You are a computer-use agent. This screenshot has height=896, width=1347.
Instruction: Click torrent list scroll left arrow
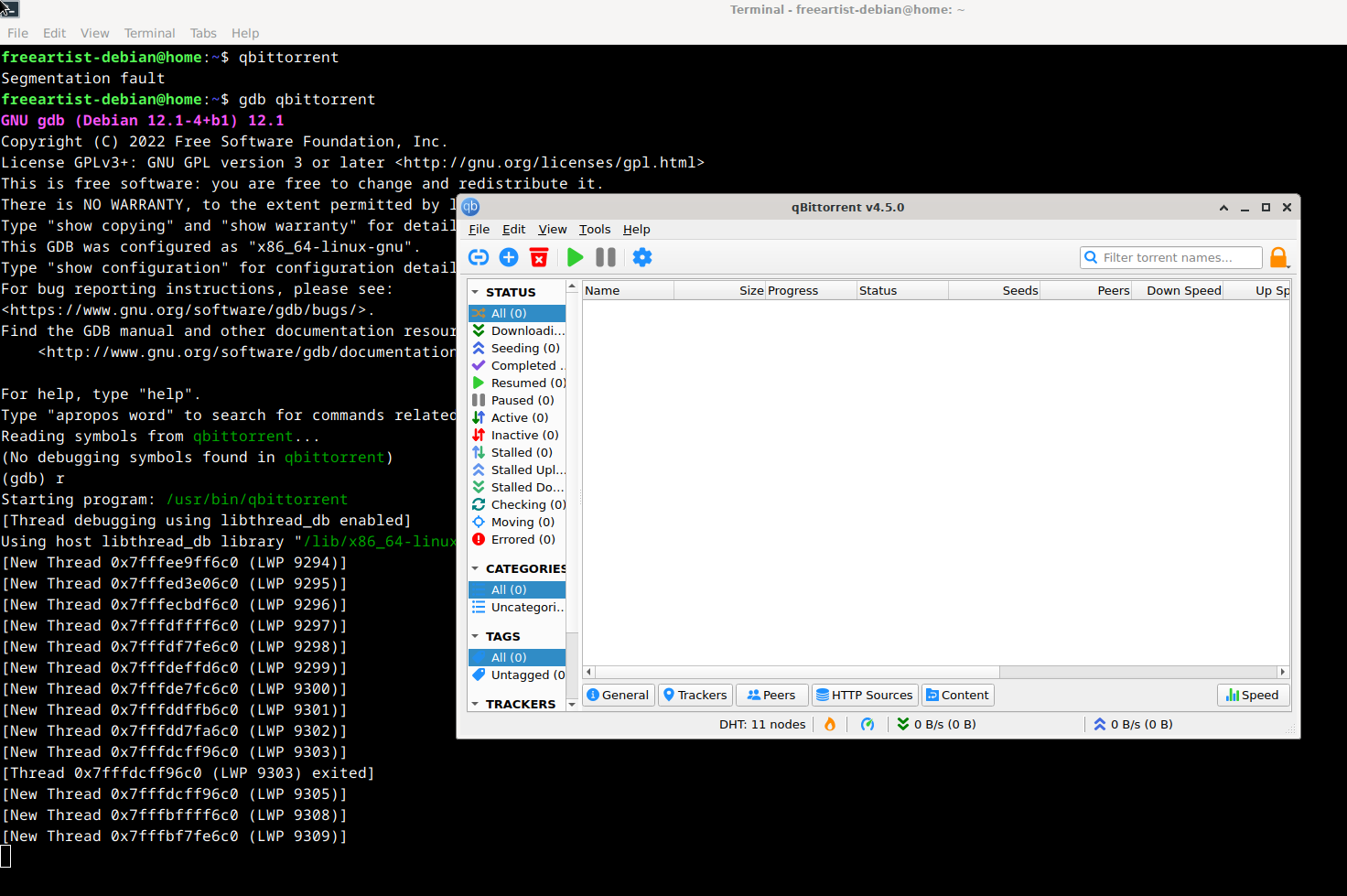point(589,672)
